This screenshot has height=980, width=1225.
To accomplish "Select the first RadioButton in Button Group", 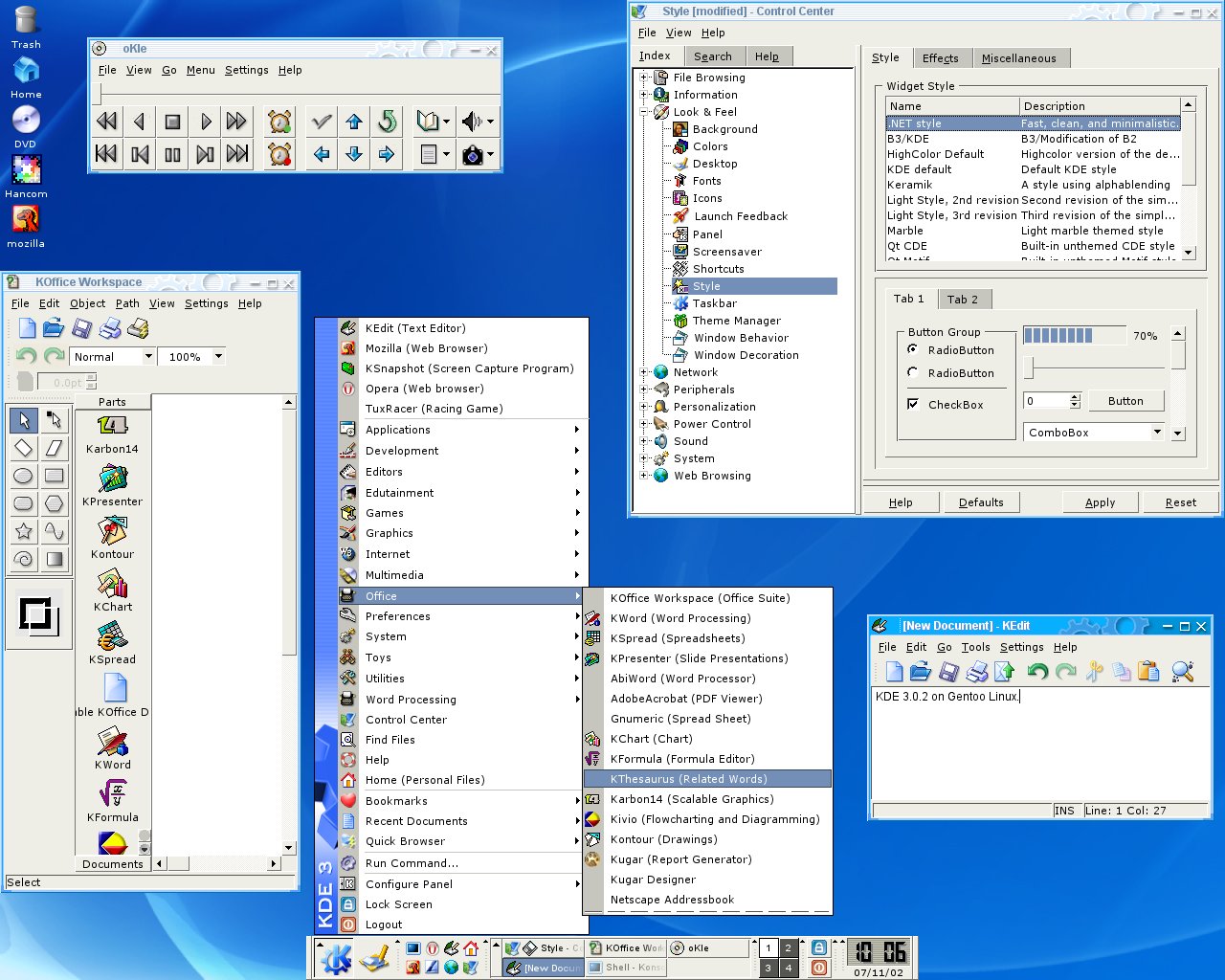I will [x=913, y=350].
